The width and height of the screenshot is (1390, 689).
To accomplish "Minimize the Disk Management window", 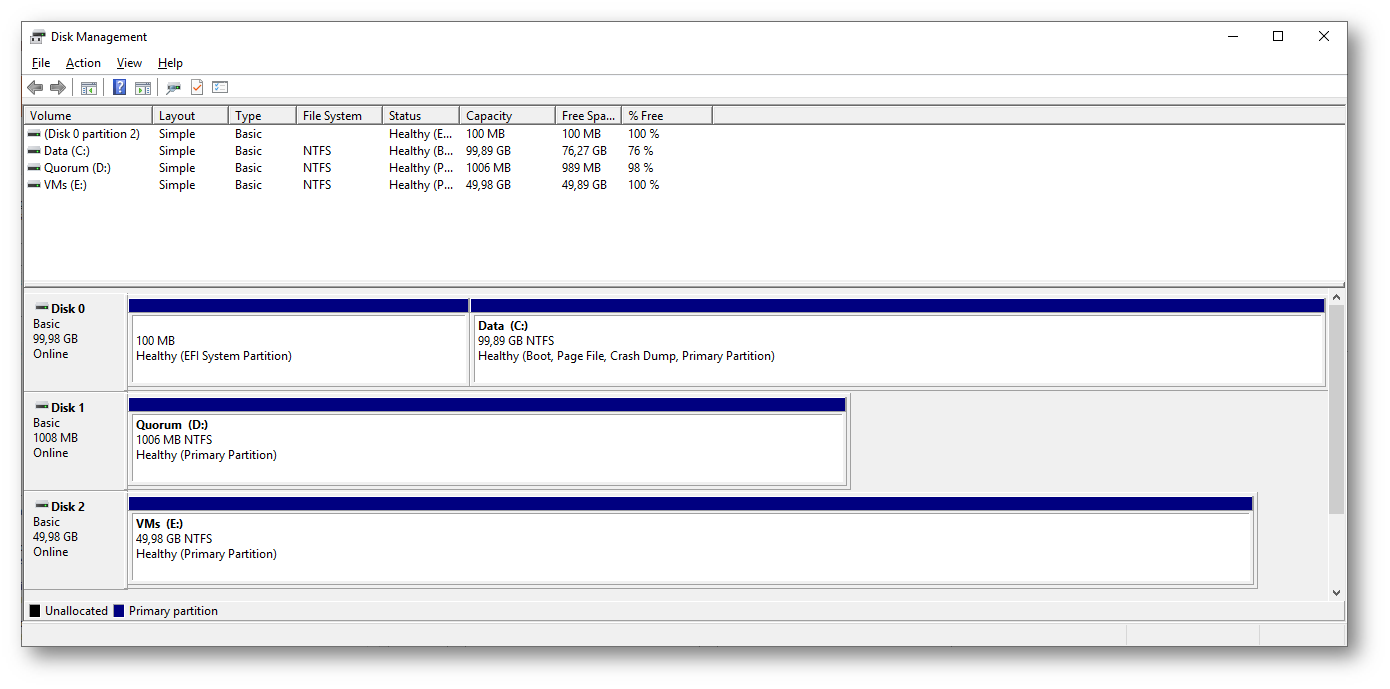I will pyautogui.click(x=1232, y=37).
